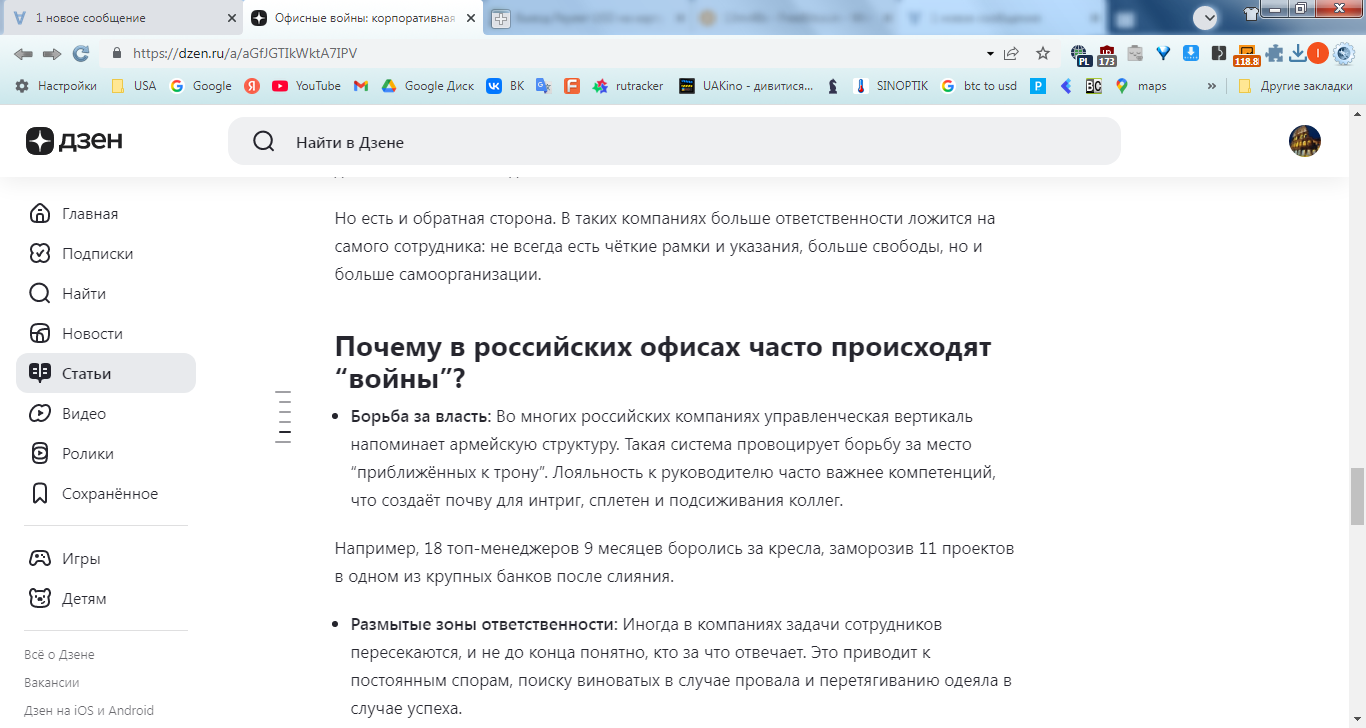This screenshot has width=1366, height=728.
Task: Click the Найти в Дзене search field
Action: pos(674,141)
